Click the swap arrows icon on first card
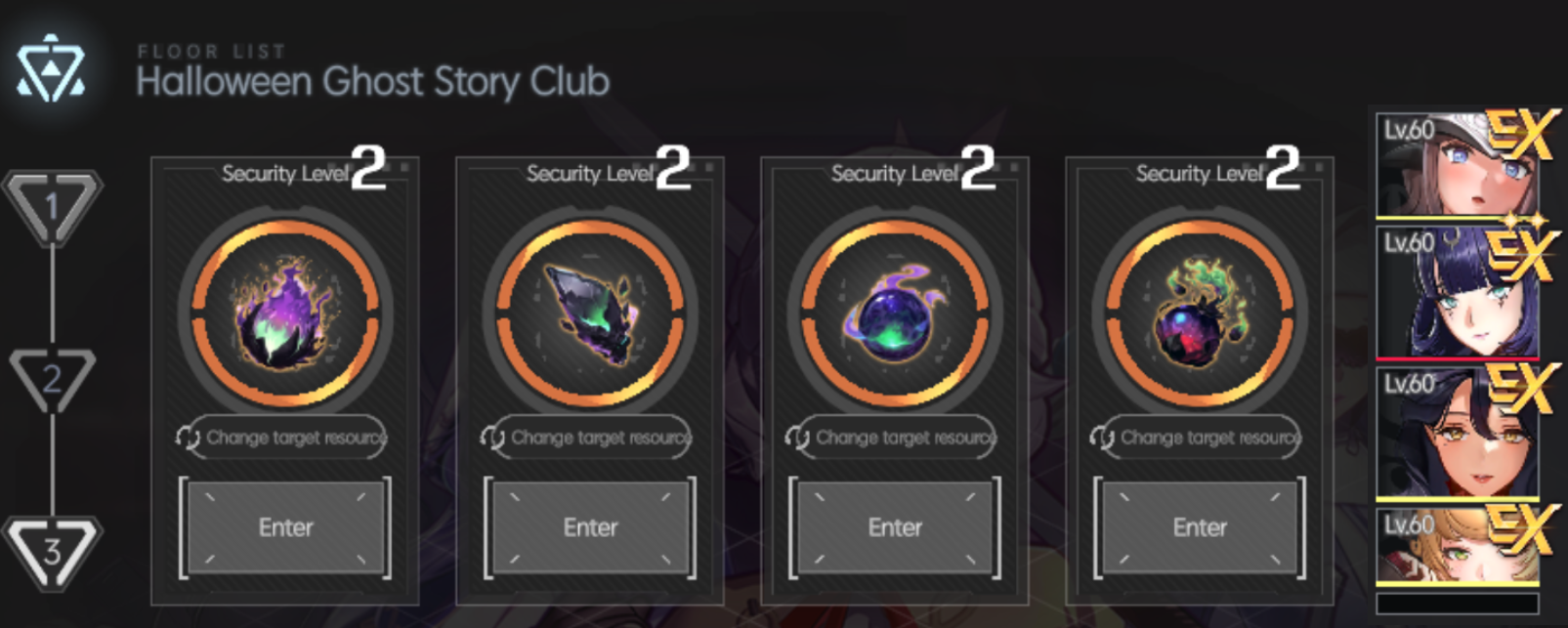Viewport: 1568px width, 628px height. [188, 438]
